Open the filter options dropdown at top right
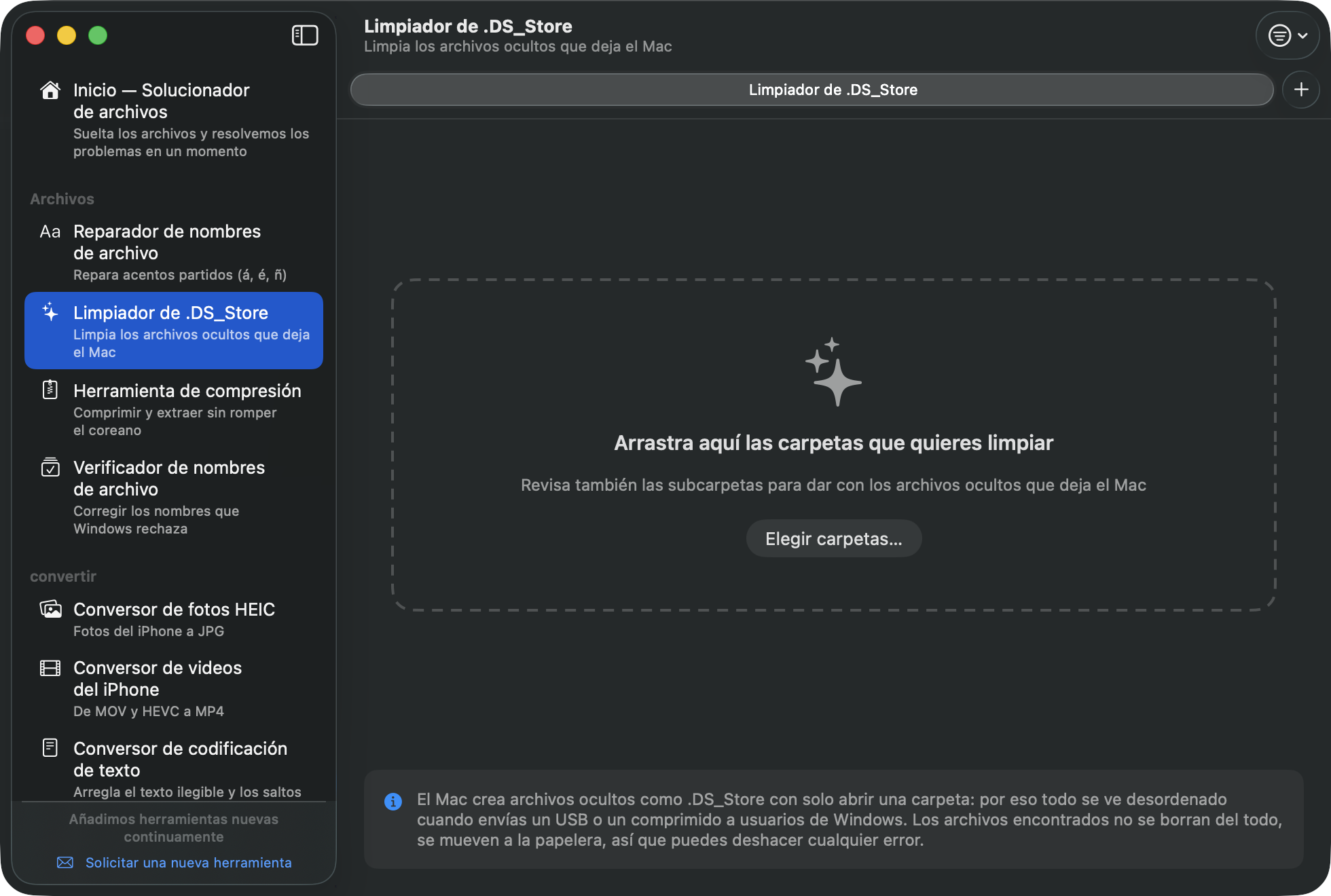This screenshot has height=896, width=1331. point(1288,35)
